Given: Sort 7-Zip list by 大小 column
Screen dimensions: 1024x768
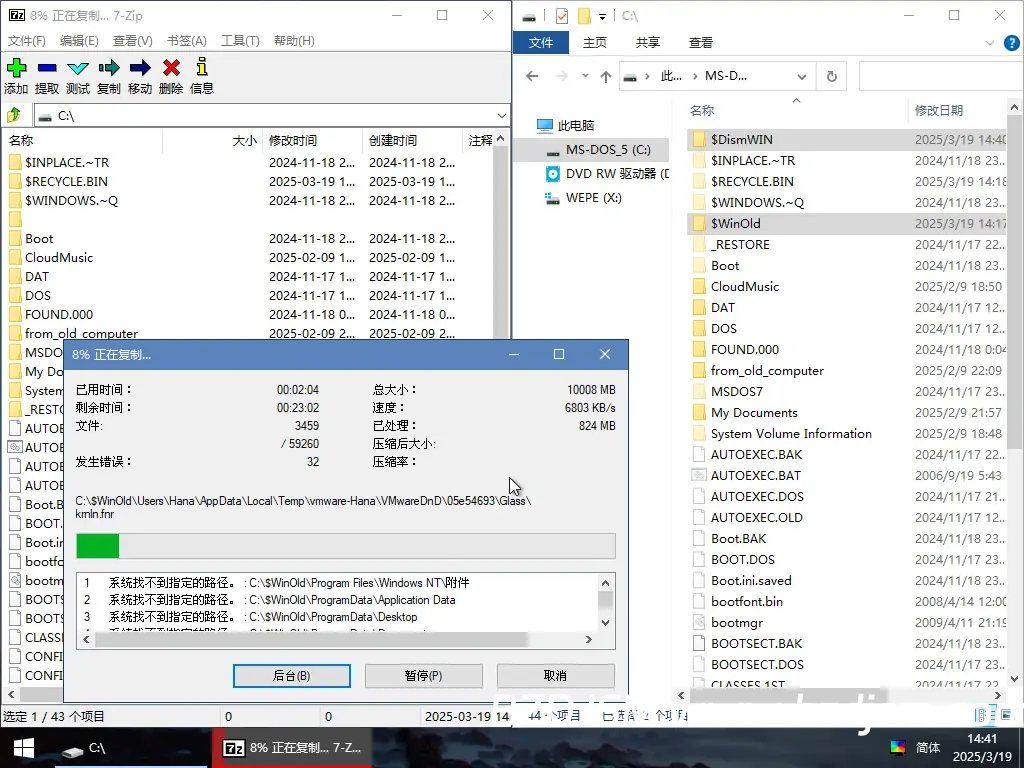Looking at the screenshot, I should click(245, 140).
